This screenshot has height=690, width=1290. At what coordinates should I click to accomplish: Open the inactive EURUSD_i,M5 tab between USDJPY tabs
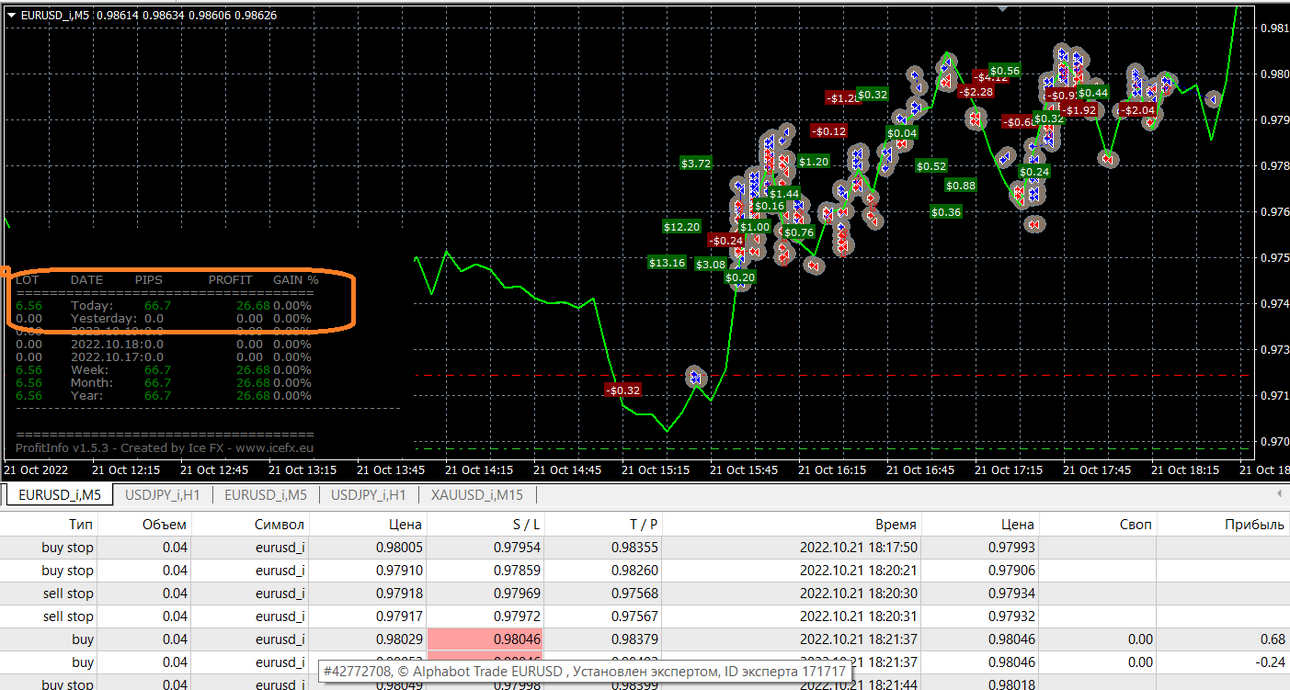265,494
